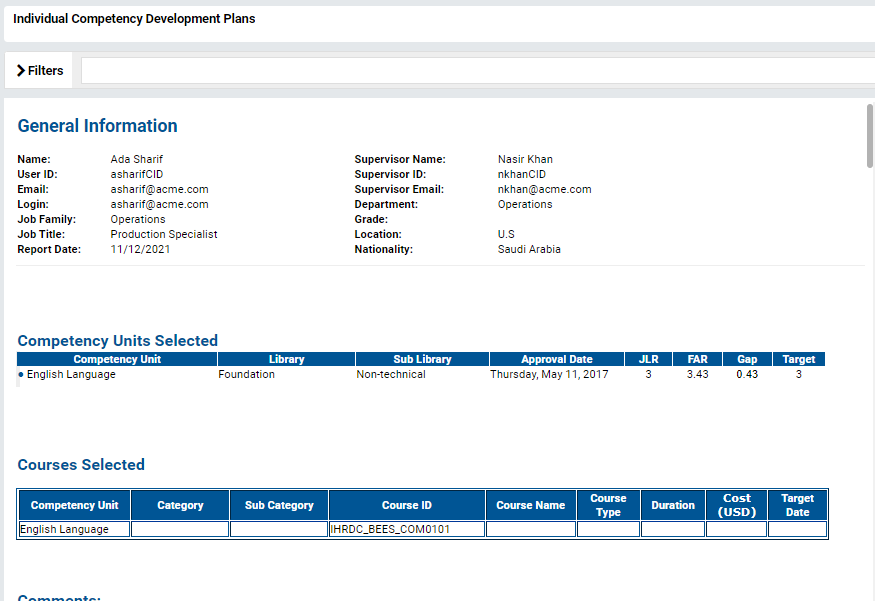Click the vertical scrollbar thumb

pos(869,136)
